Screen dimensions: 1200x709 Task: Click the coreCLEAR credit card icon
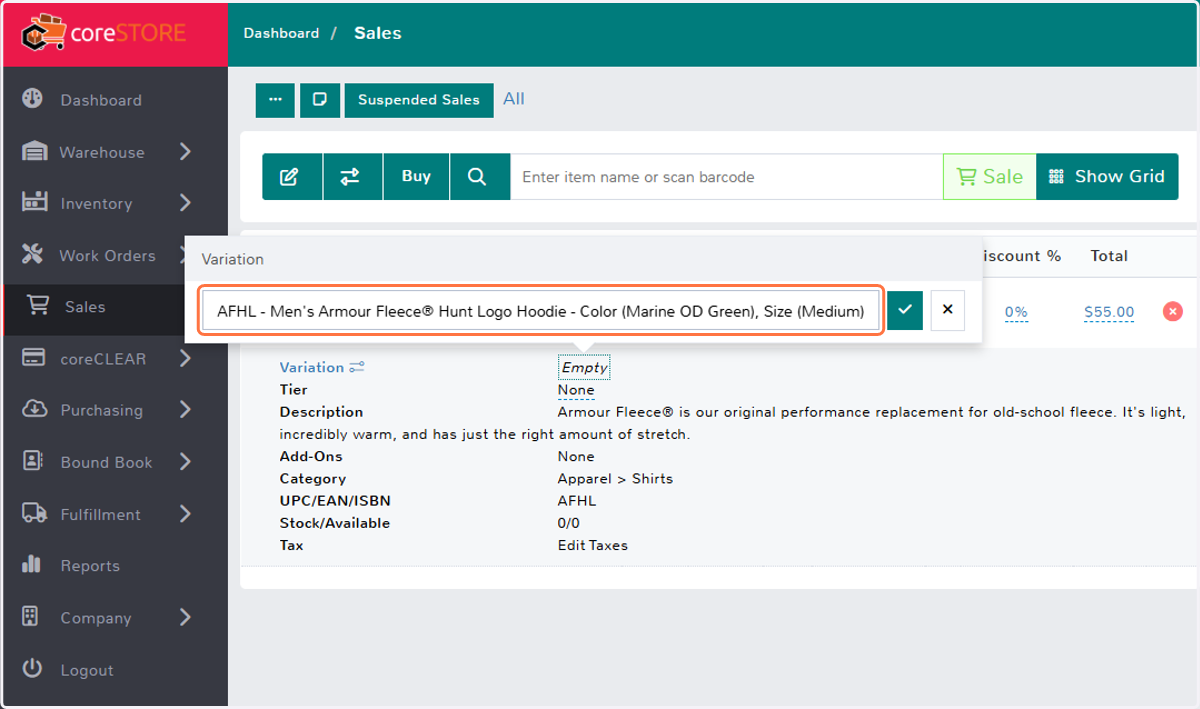click(x=34, y=357)
